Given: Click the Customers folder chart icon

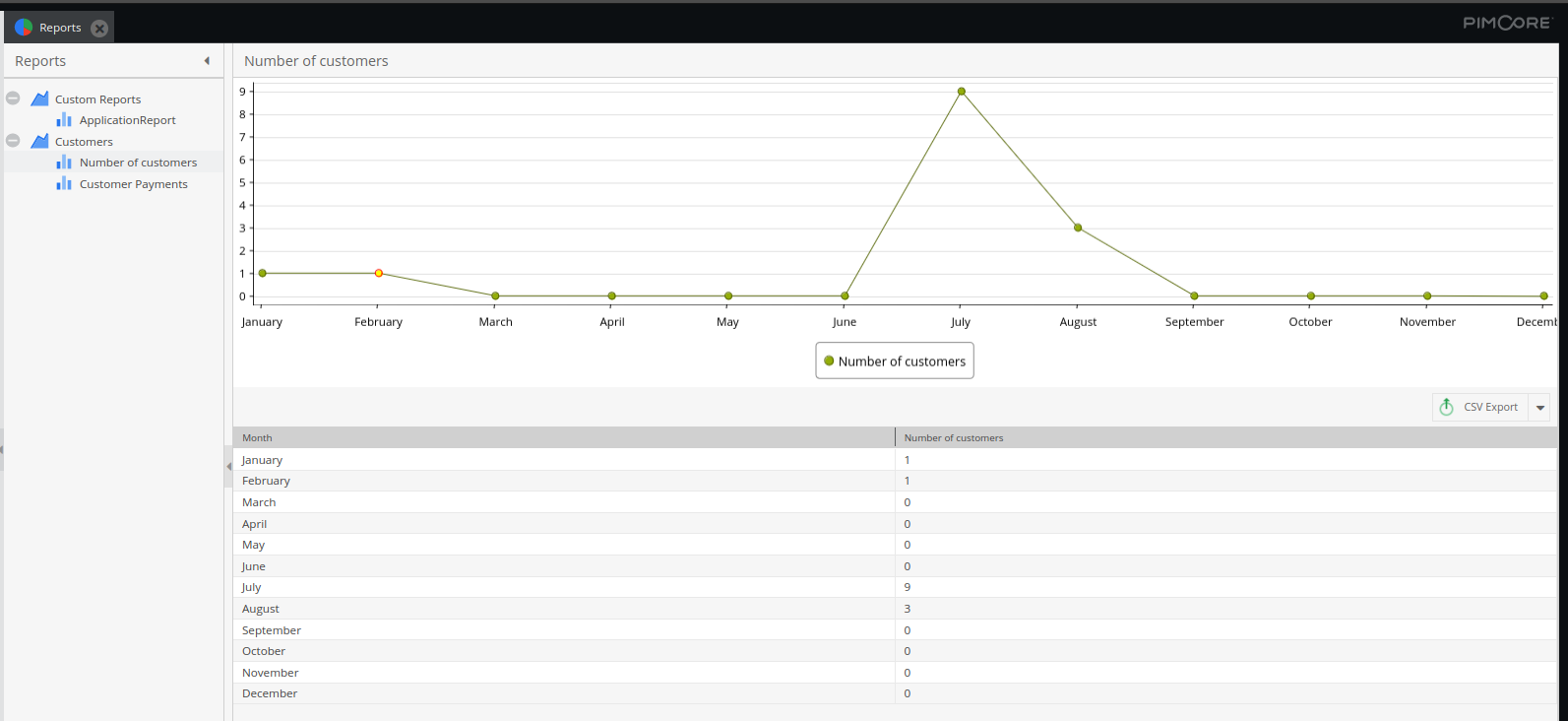Looking at the screenshot, I should click(x=40, y=141).
